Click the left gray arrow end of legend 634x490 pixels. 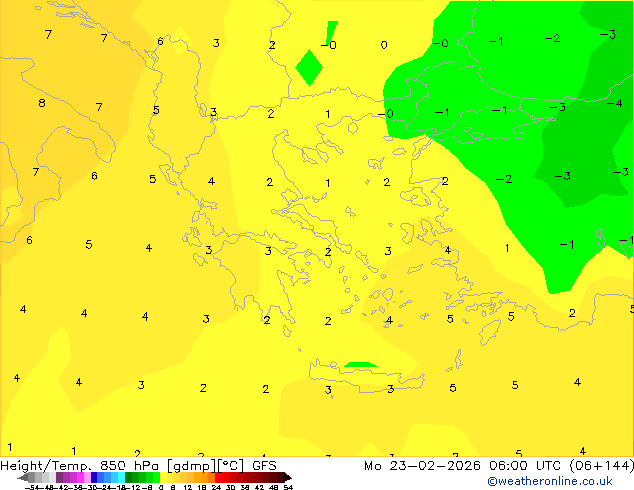tap(23, 477)
